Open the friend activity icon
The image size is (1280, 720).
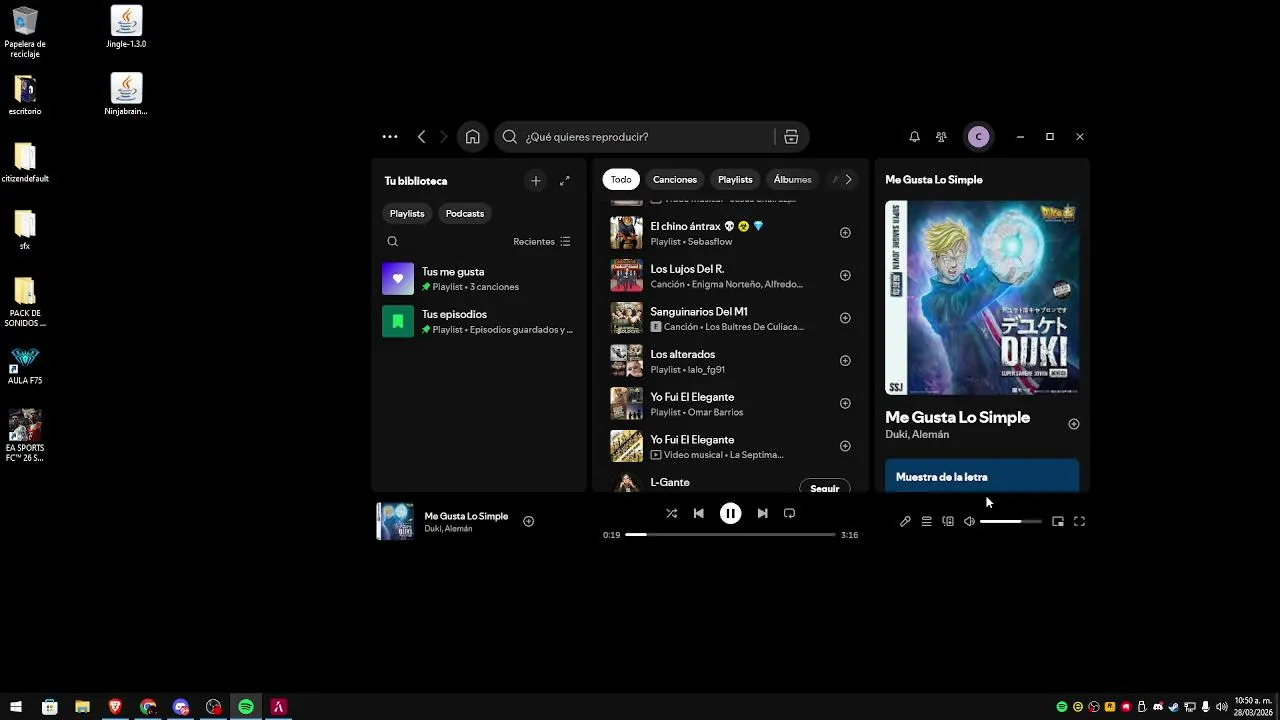click(941, 137)
